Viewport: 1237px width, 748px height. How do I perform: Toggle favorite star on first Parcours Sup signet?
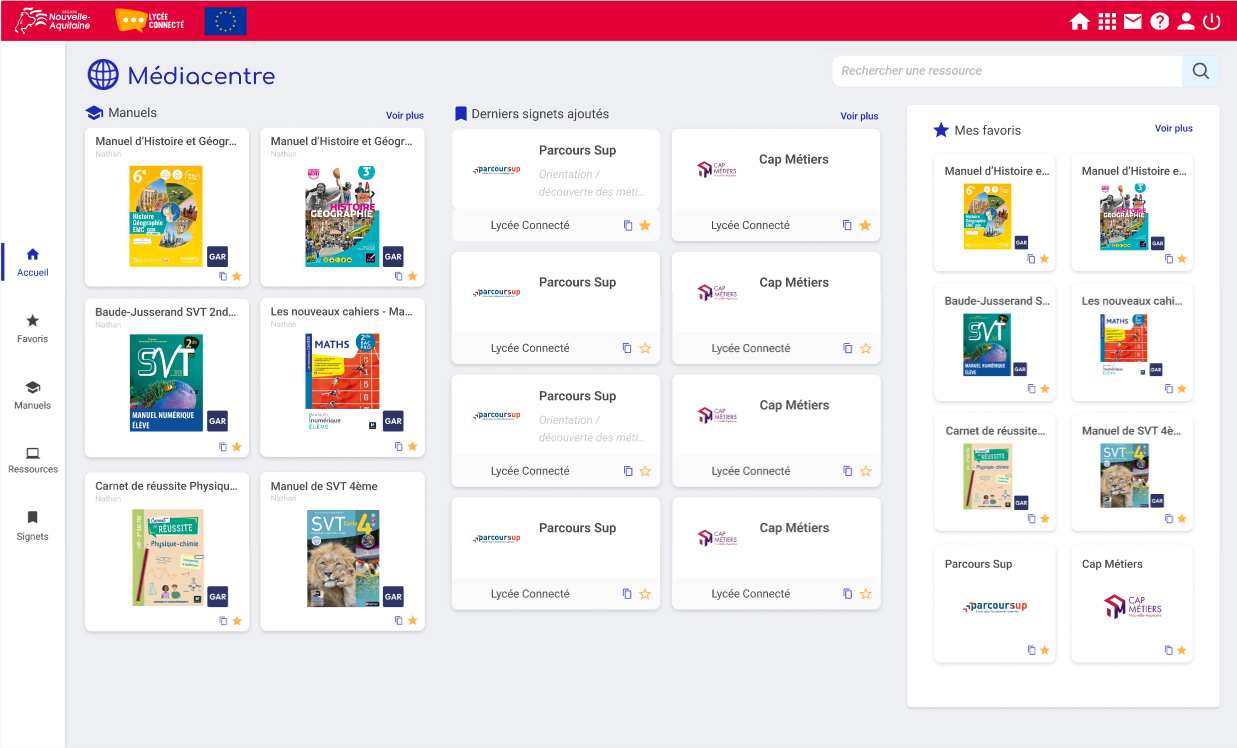[x=645, y=225]
